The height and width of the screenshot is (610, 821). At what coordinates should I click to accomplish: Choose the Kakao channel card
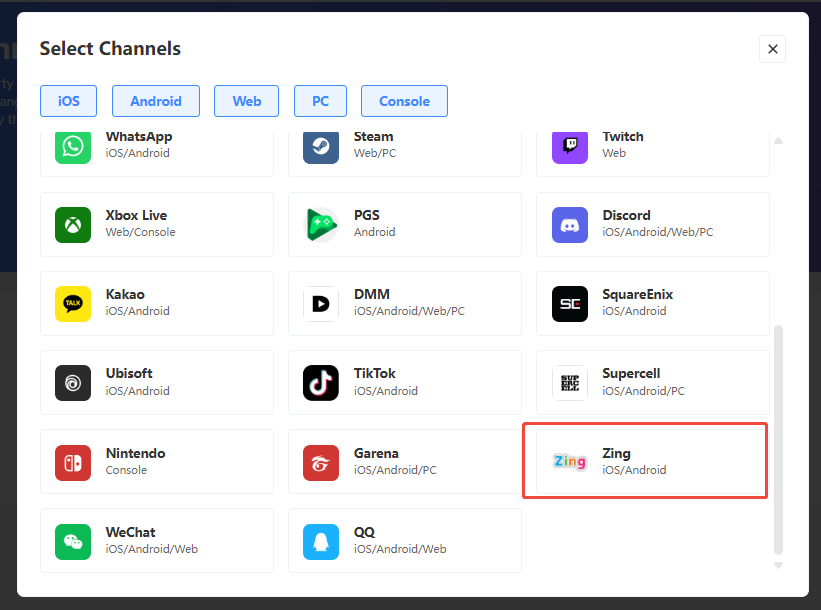tap(157, 303)
